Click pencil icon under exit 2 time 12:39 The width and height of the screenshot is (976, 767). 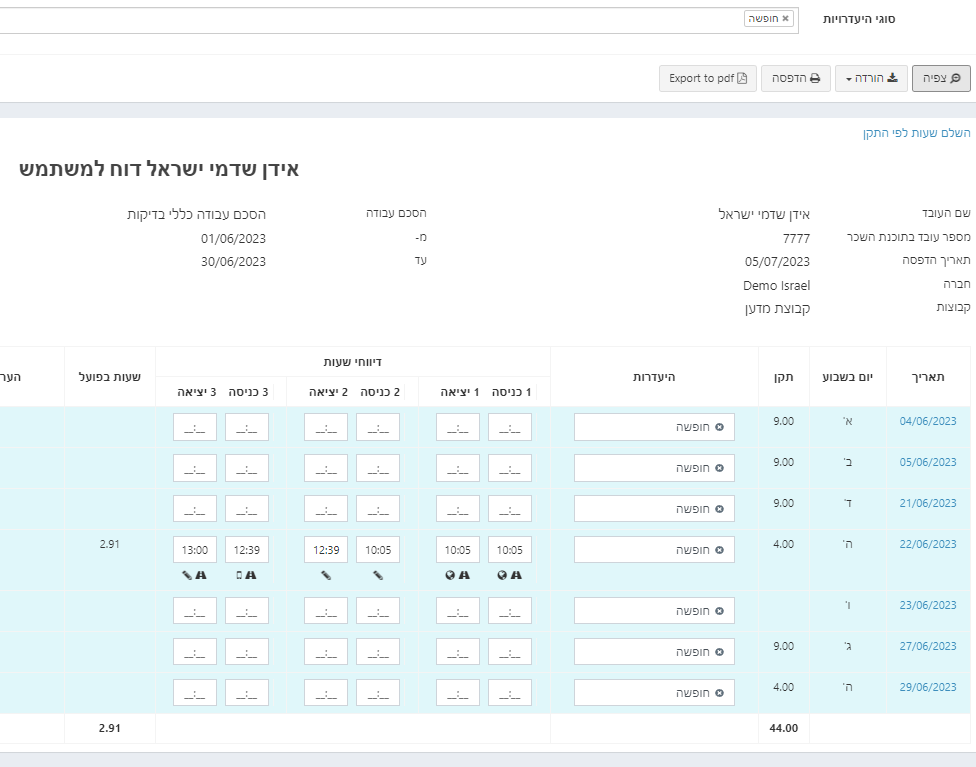click(x=326, y=575)
